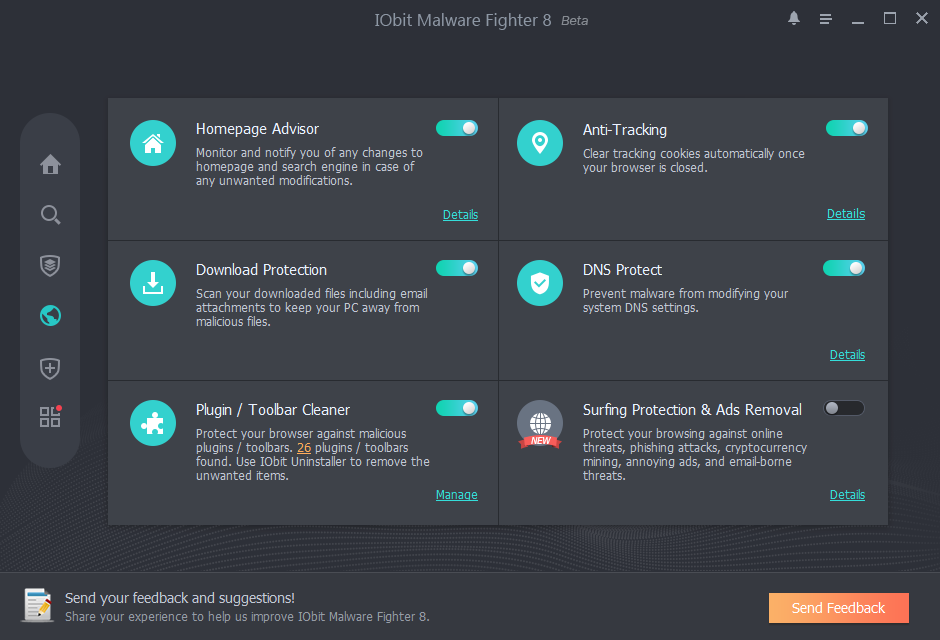Click the notification bell icon
This screenshot has height=640, width=940.
pos(794,19)
